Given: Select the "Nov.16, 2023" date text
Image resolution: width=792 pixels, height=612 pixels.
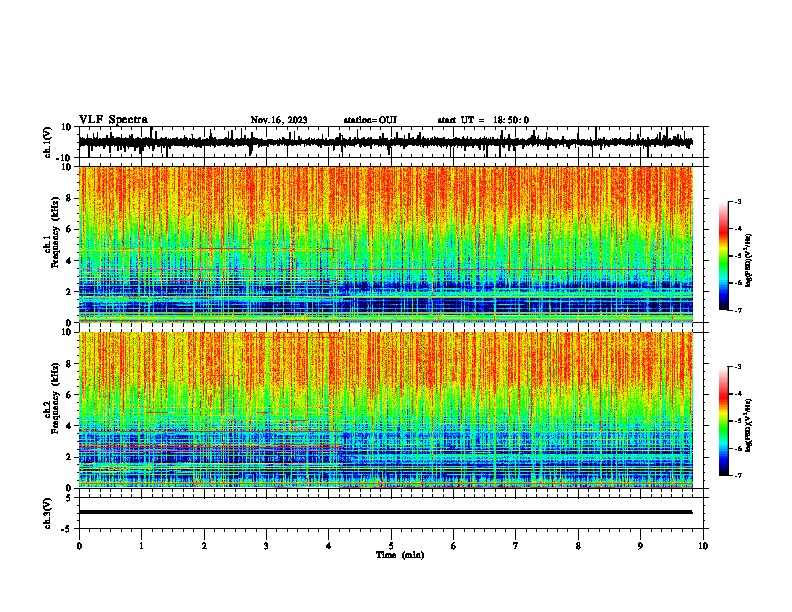Looking at the screenshot, I should (x=279, y=120).
